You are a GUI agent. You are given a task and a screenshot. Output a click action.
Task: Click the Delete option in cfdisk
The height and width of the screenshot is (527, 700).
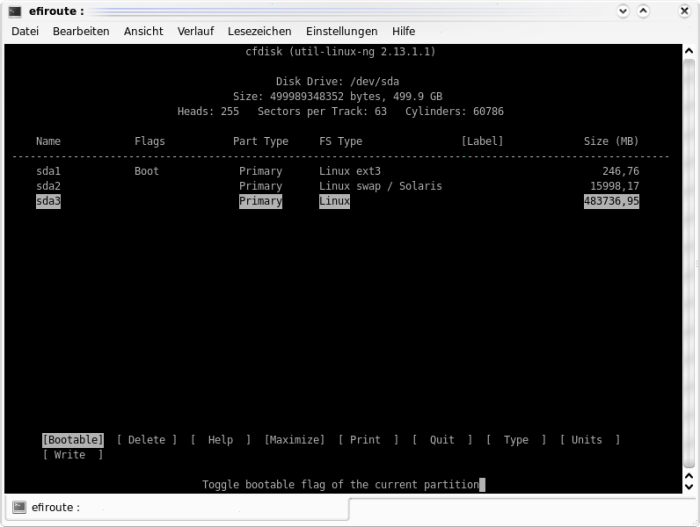tap(147, 440)
